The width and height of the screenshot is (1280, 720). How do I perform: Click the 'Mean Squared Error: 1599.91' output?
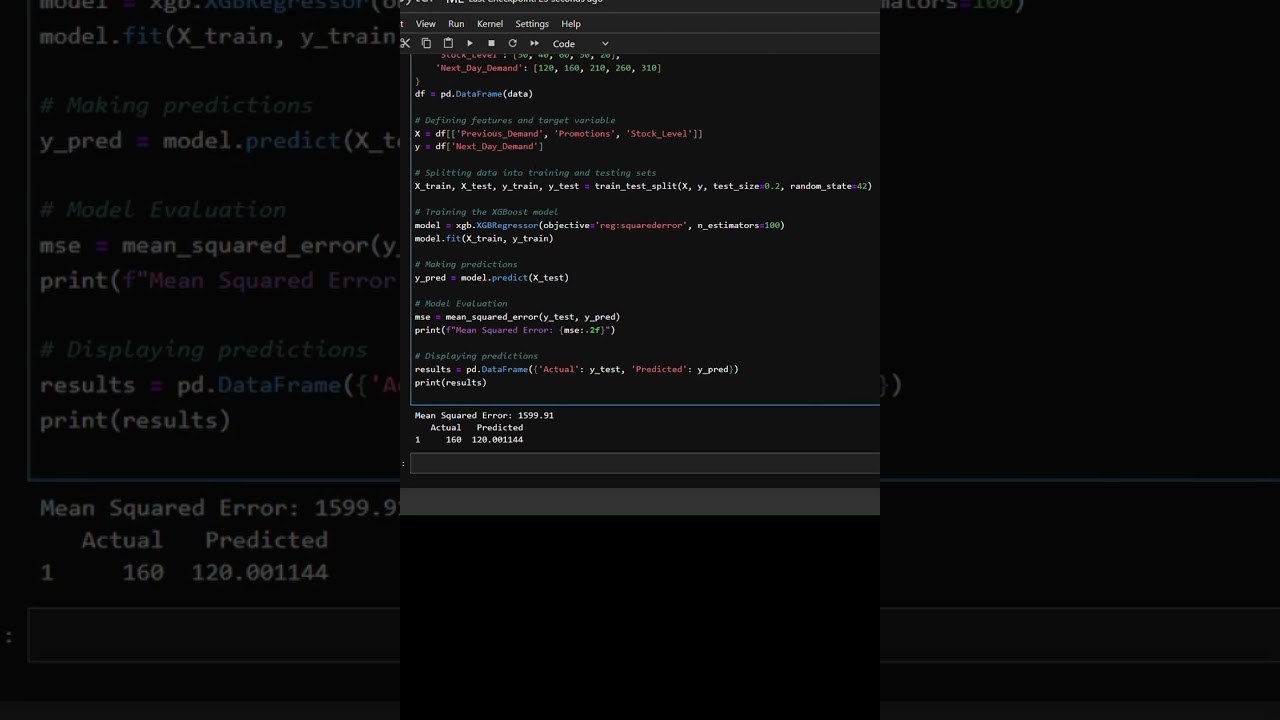tap(484, 415)
